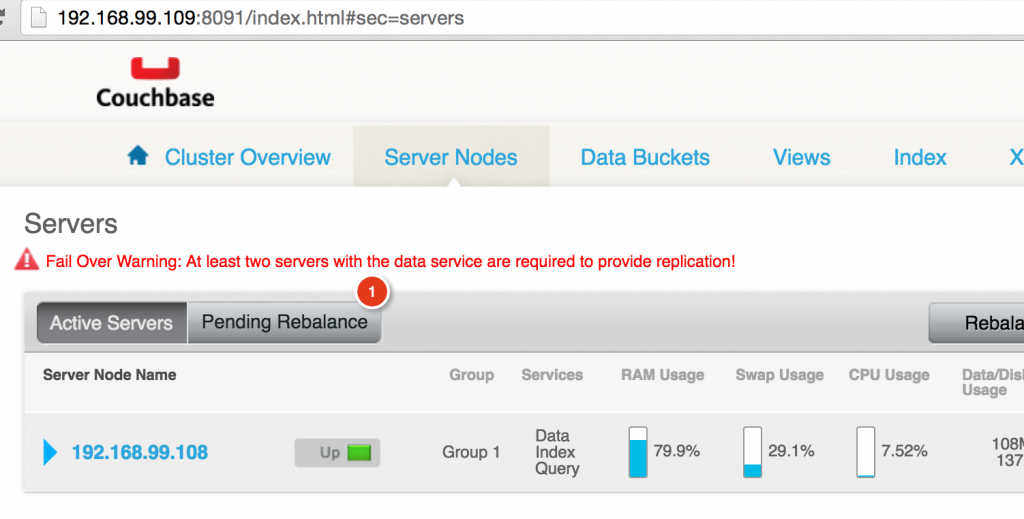1024x519 pixels.
Task: Click the Swap Usage column header
Action: (779, 375)
